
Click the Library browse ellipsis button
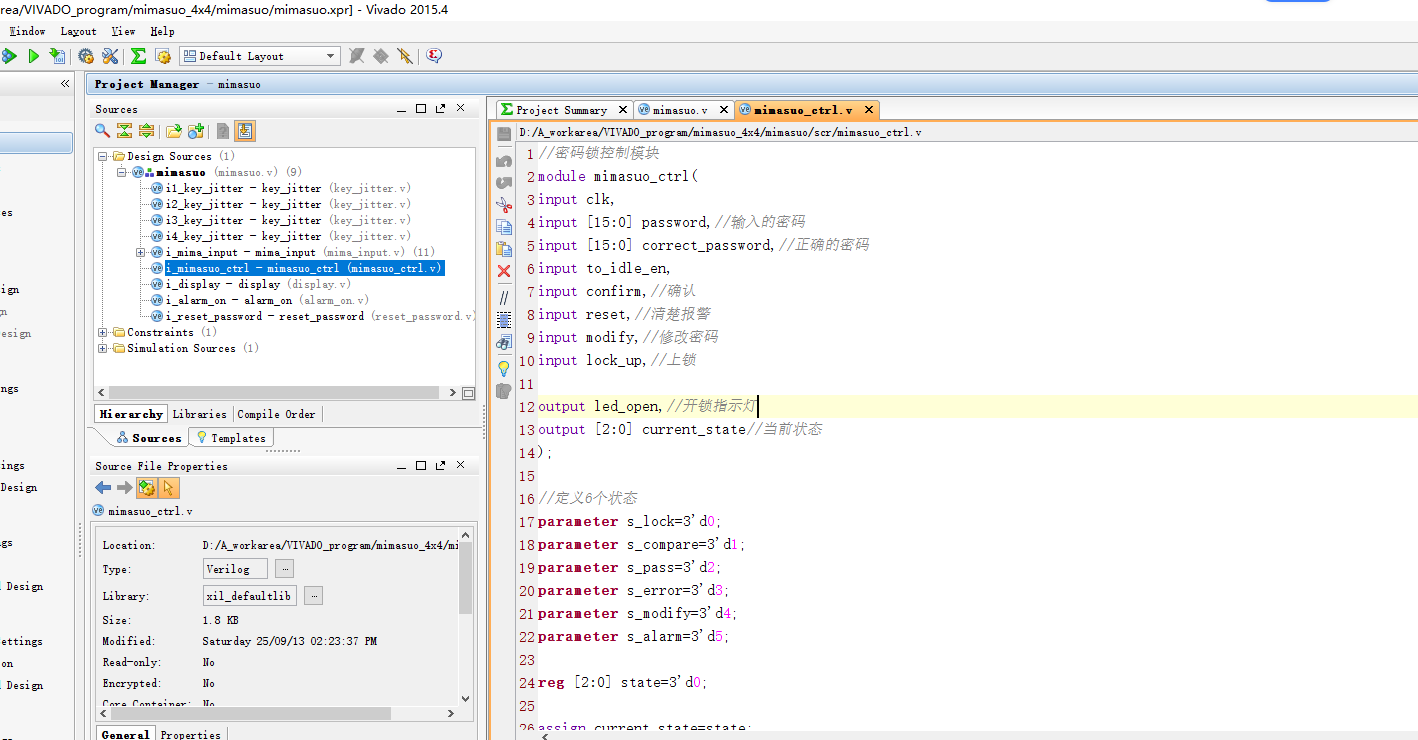tap(313, 596)
